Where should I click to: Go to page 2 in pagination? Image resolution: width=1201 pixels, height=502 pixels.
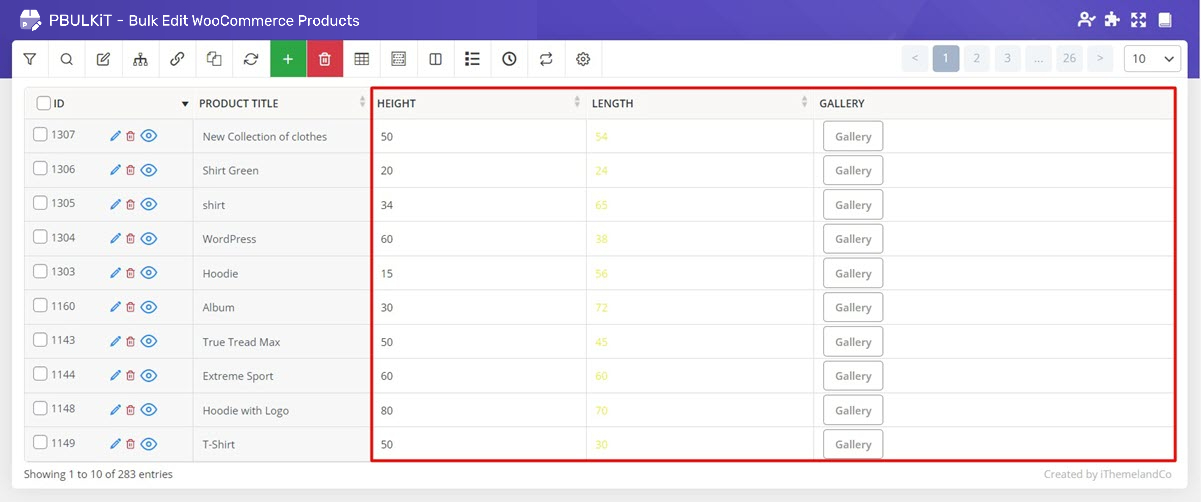pos(977,59)
